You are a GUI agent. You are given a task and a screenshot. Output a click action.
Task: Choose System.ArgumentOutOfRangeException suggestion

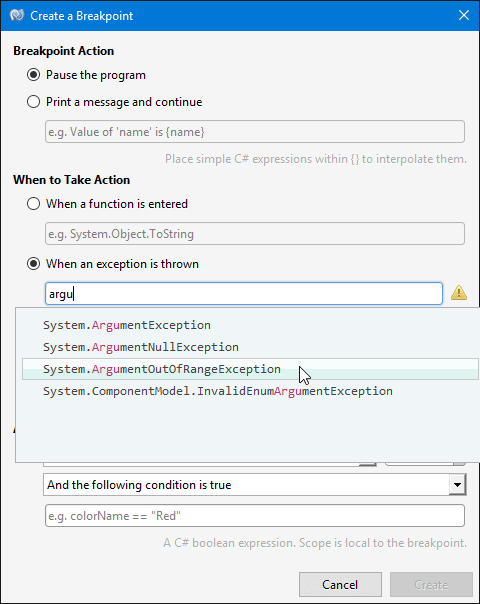pos(250,369)
